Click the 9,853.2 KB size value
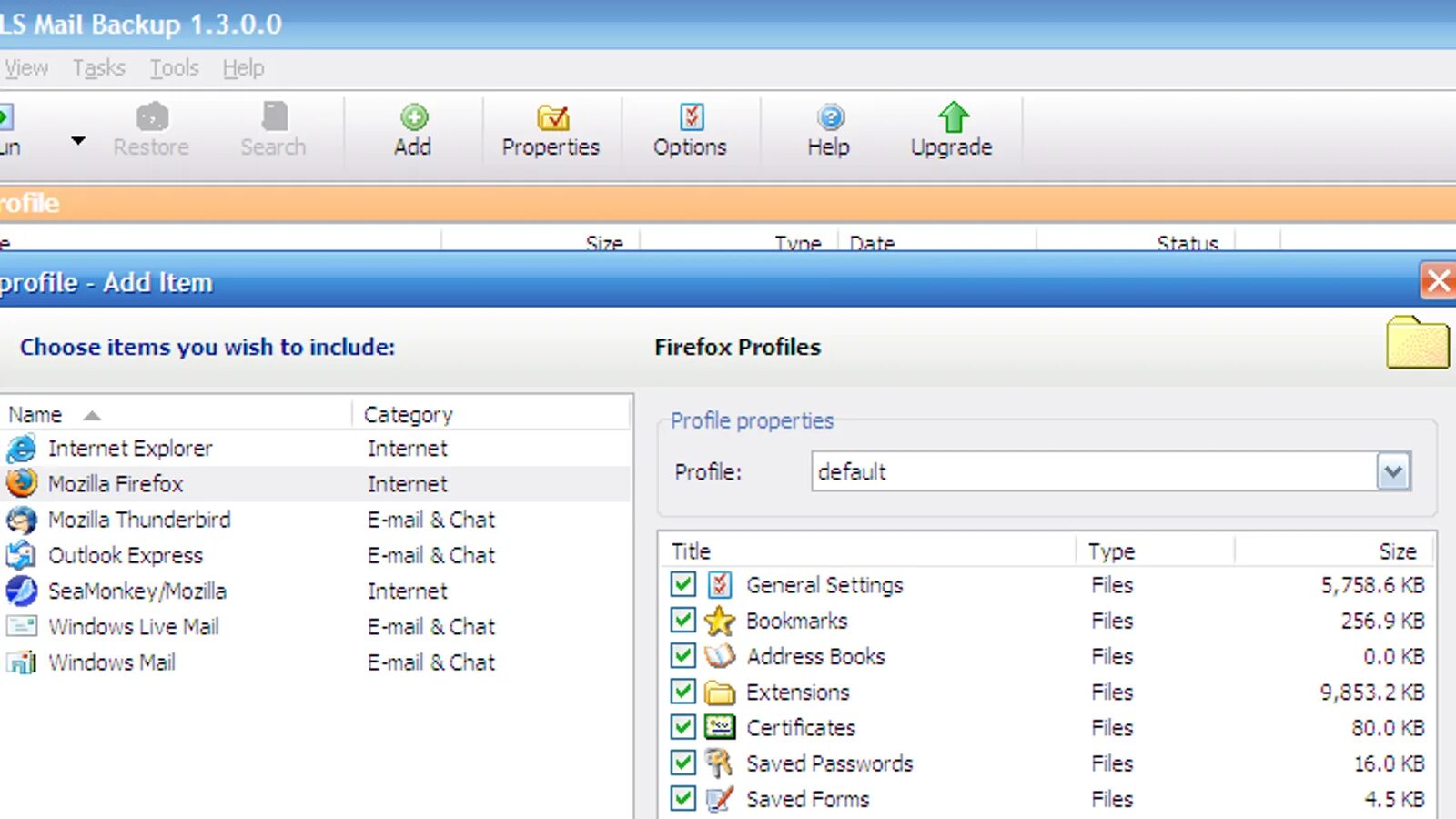The width and height of the screenshot is (1456, 819). point(1372,693)
